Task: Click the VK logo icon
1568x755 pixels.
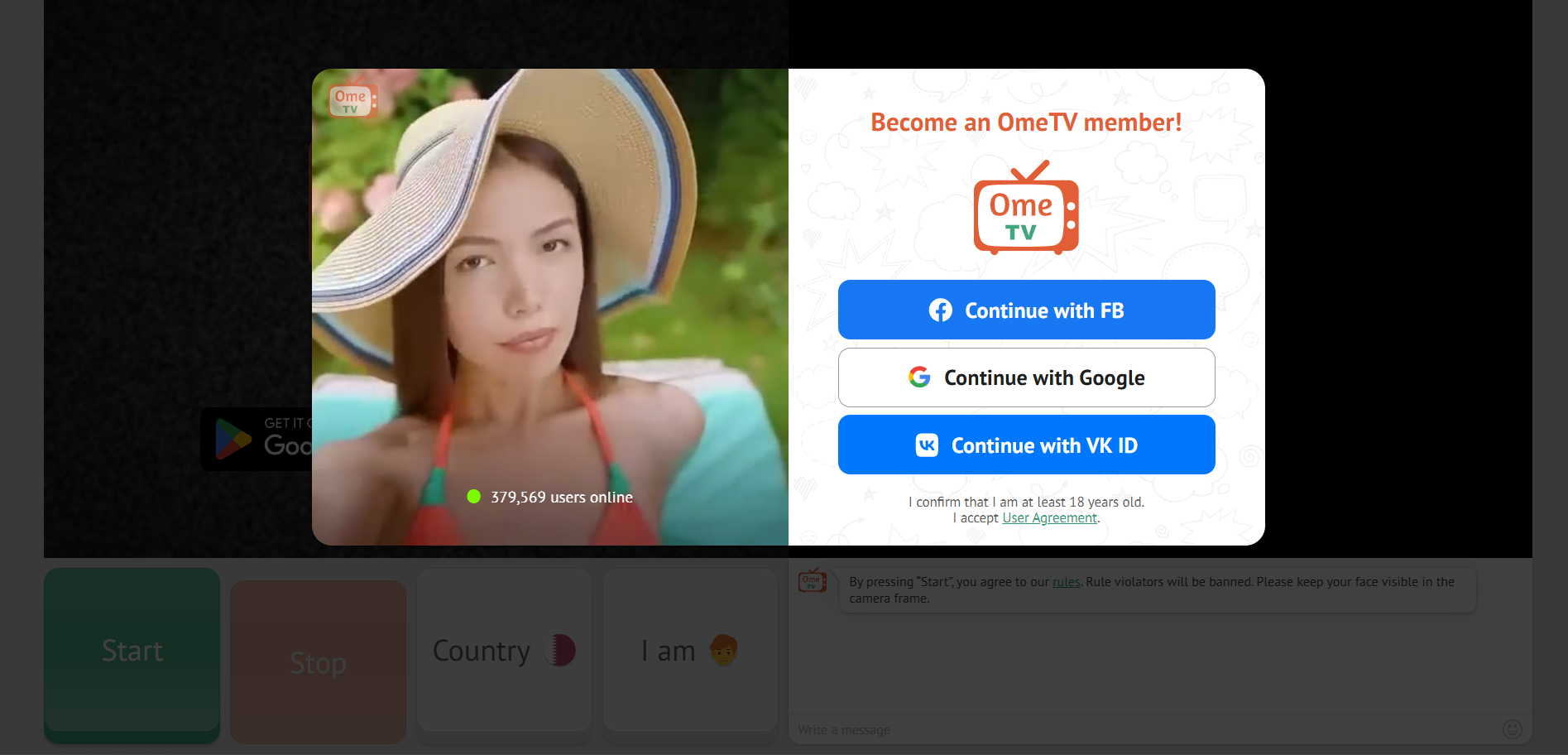Action: (x=927, y=445)
